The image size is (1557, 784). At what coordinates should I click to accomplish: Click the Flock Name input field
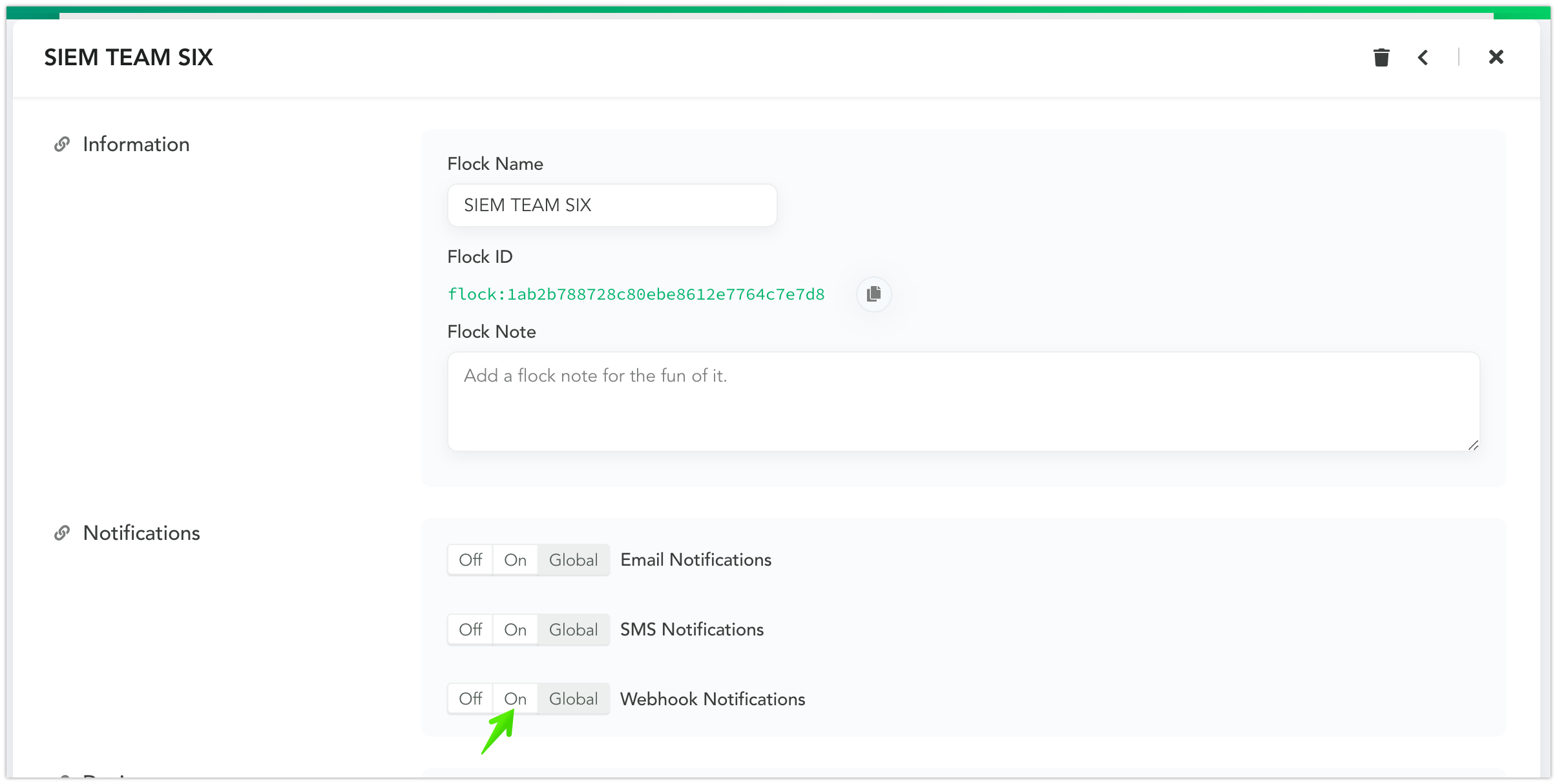612,205
